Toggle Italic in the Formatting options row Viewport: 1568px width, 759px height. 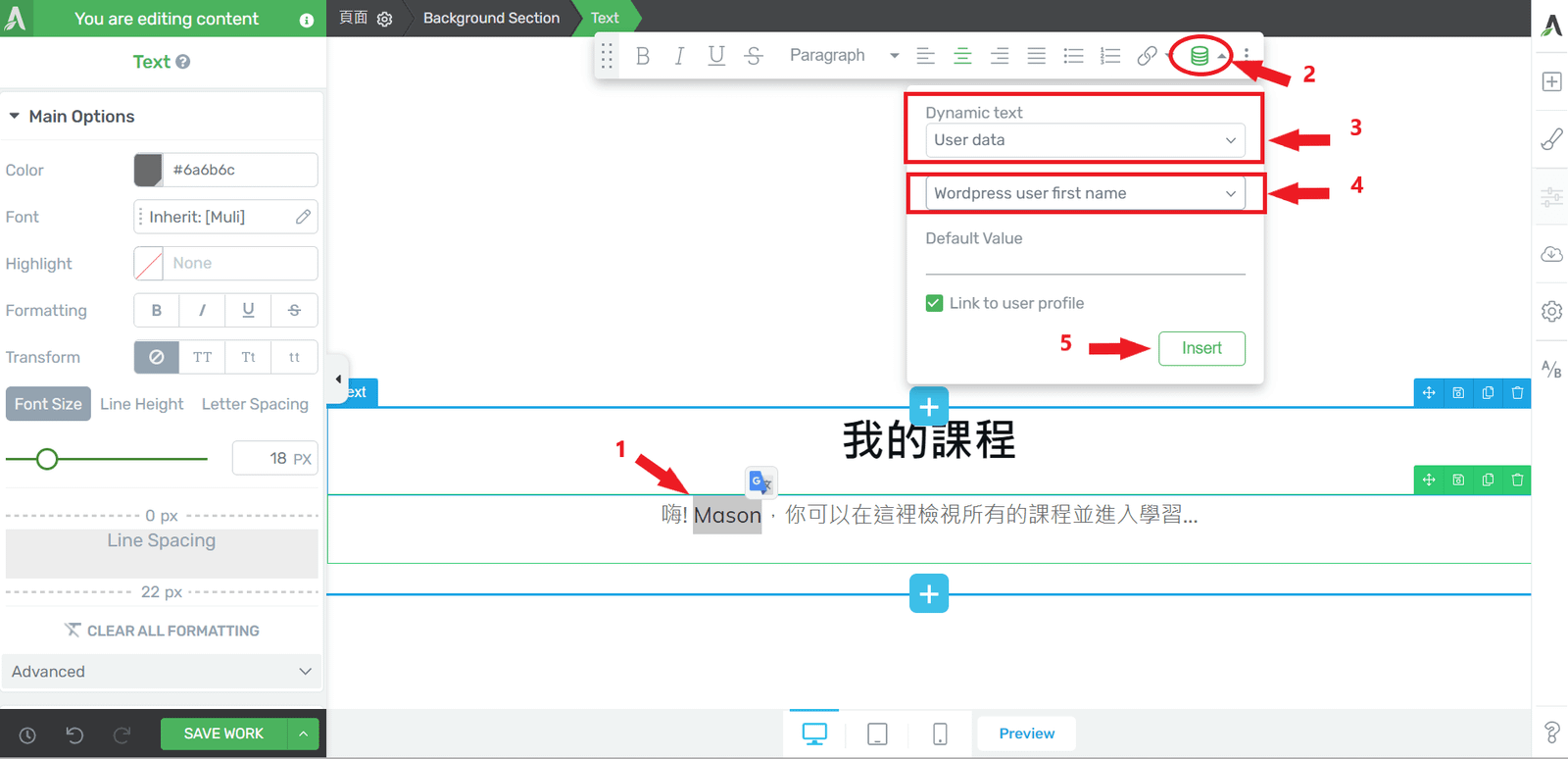coord(203,310)
